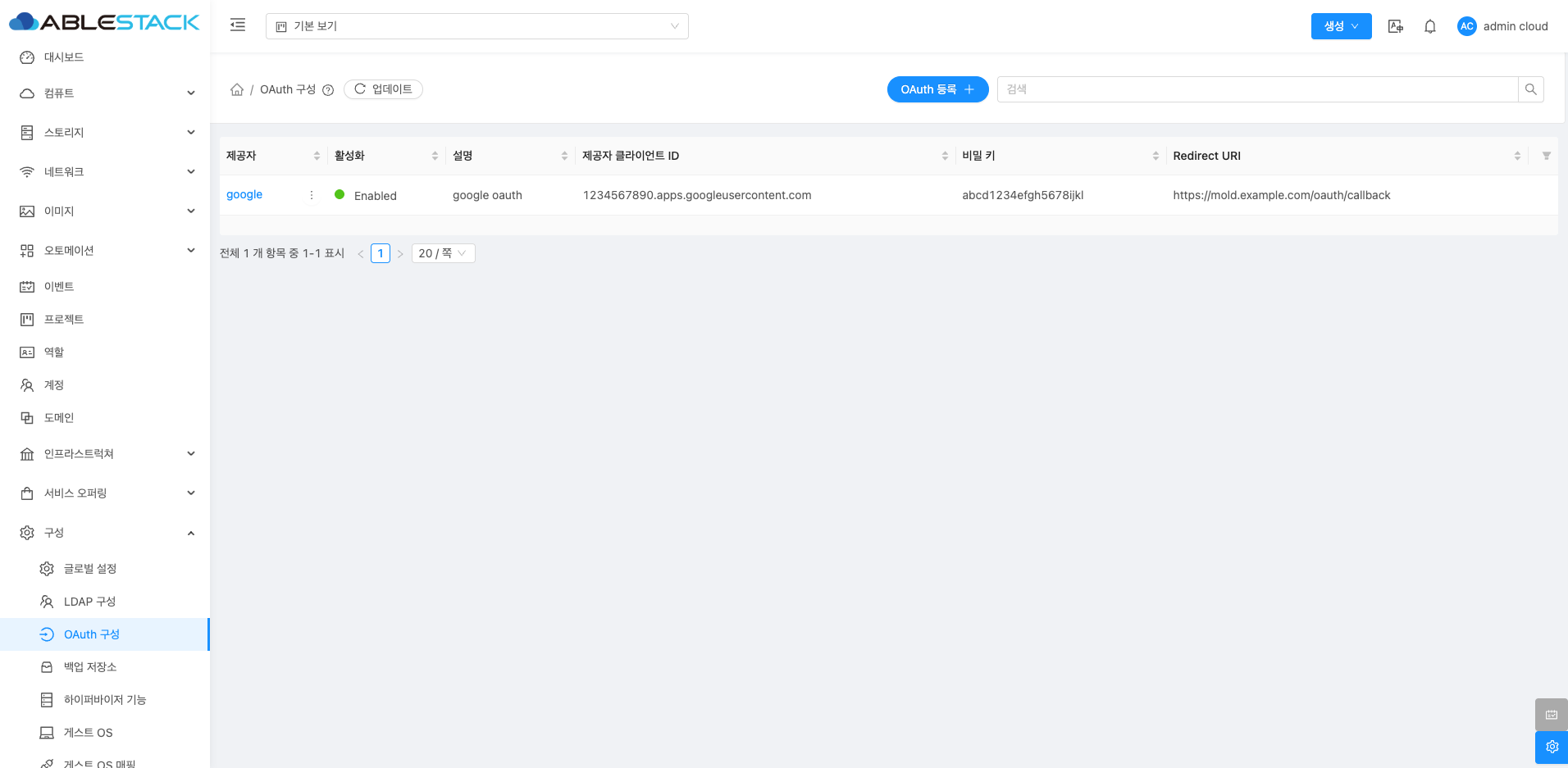Sort table by Redirect URI column
1568x768 pixels.
tap(1516, 156)
